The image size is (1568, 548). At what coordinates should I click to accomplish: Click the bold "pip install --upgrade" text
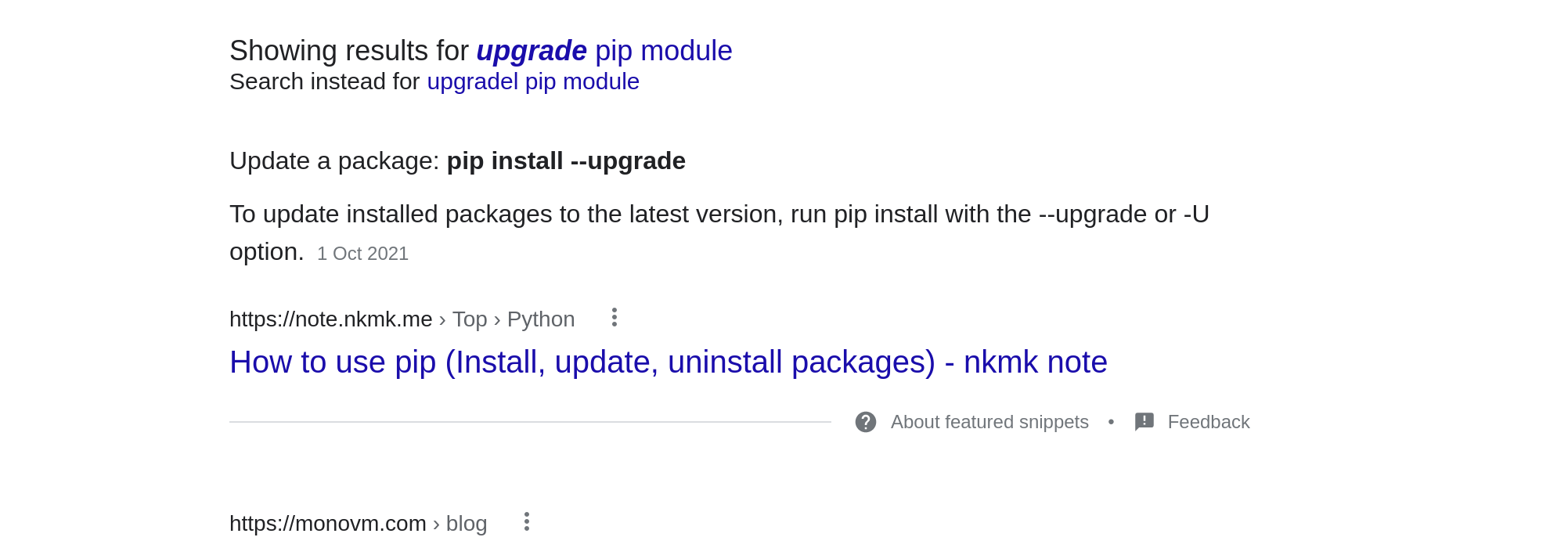pyautogui.click(x=565, y=160)
